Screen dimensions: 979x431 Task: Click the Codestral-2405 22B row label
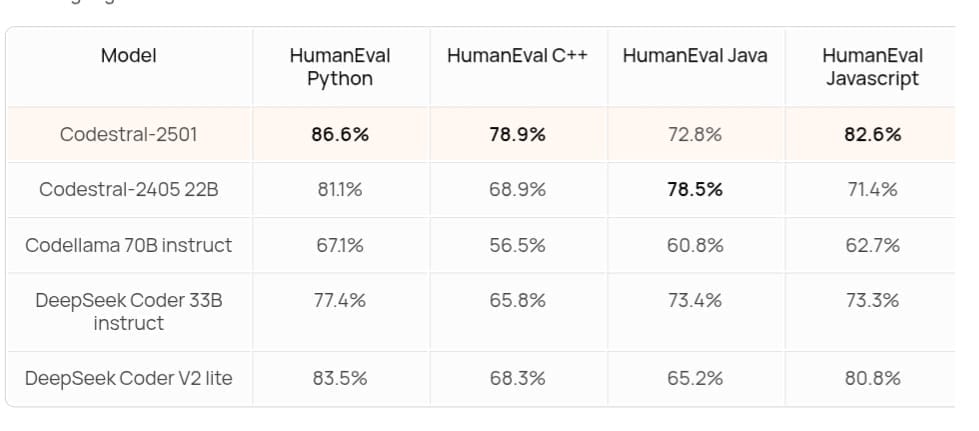(129, 189)
